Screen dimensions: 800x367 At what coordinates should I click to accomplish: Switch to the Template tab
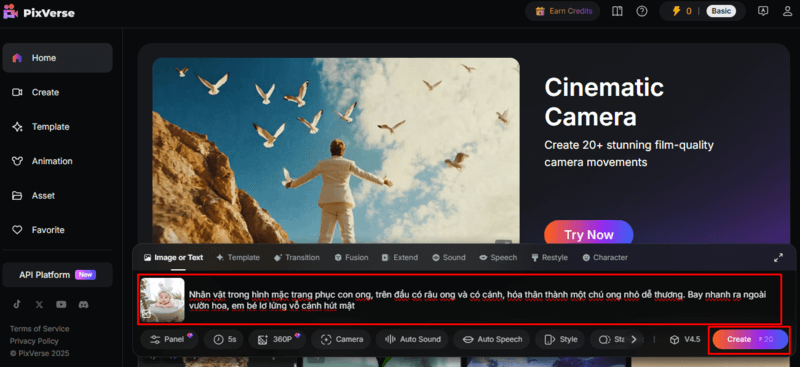coord(238,258)
